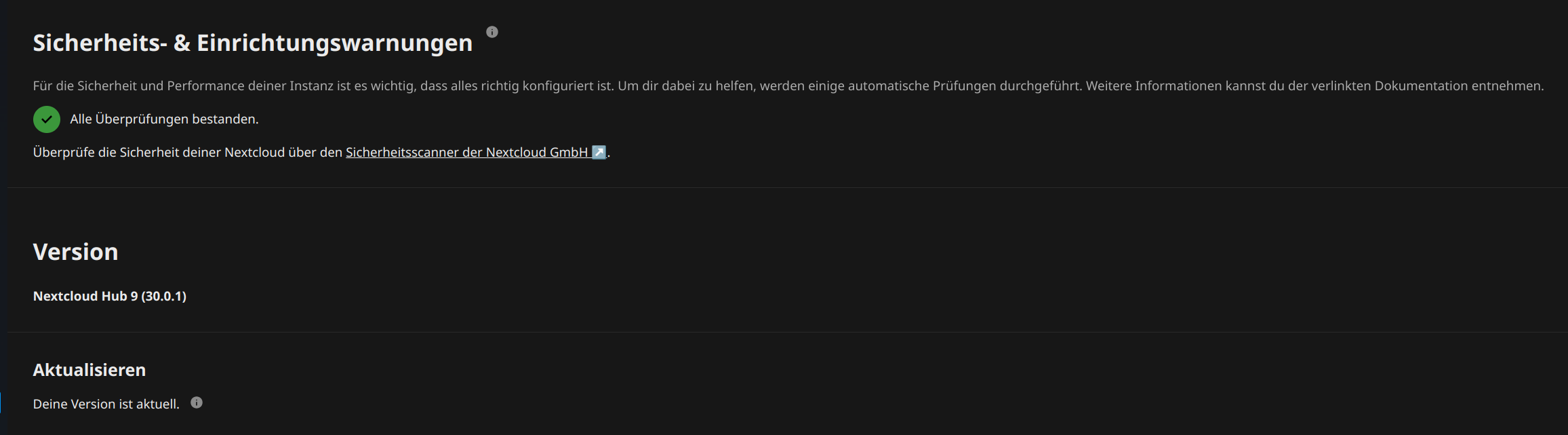Click the words verlinkten Dokumentation in the description

point(1389,86)
